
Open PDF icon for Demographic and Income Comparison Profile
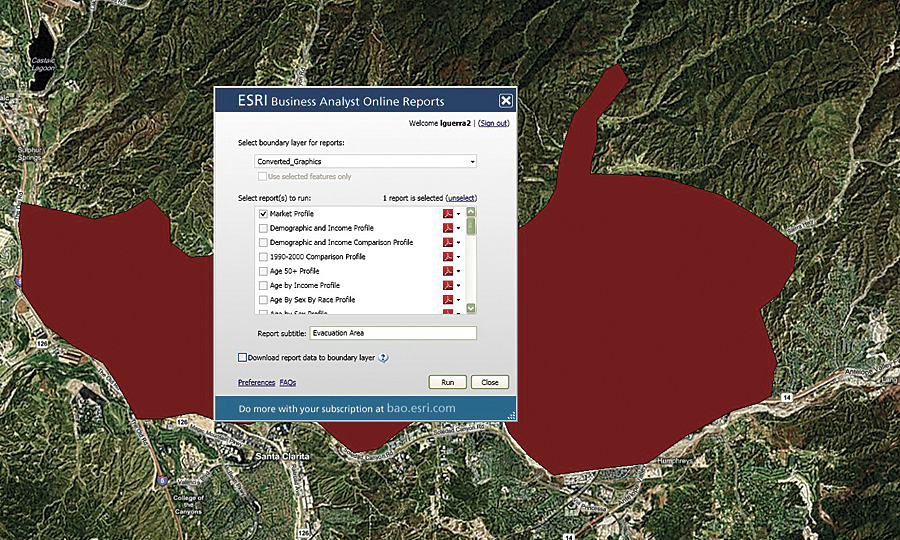pos(448,242)
